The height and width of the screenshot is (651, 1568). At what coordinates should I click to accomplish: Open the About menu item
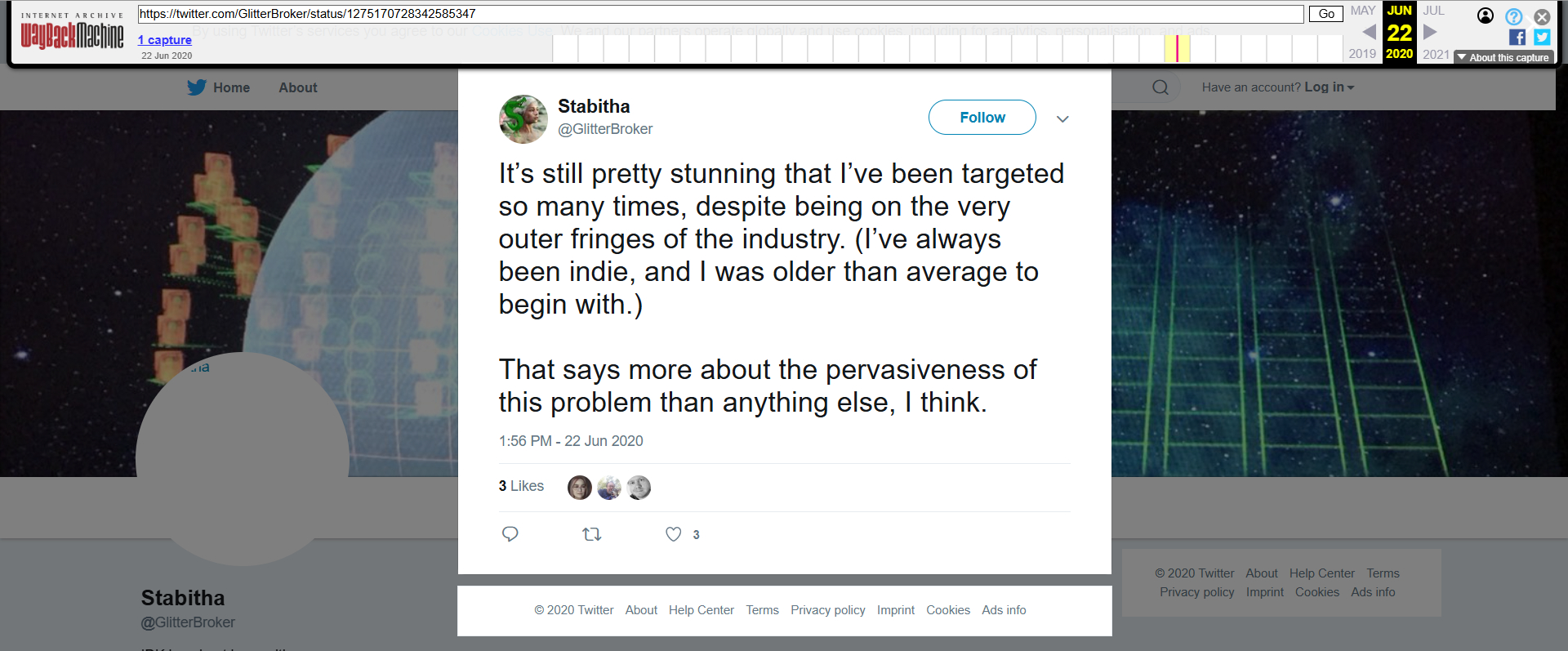pos(298,87)
